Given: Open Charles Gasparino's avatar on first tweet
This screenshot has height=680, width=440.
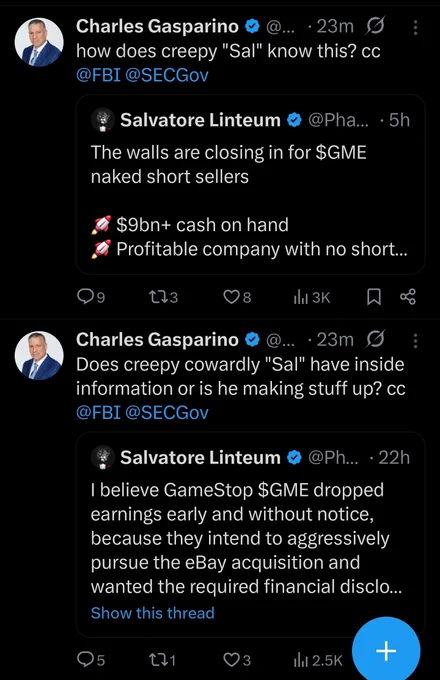Looking at the screenshot, I should pyautogui.click(x=39, y=42).
